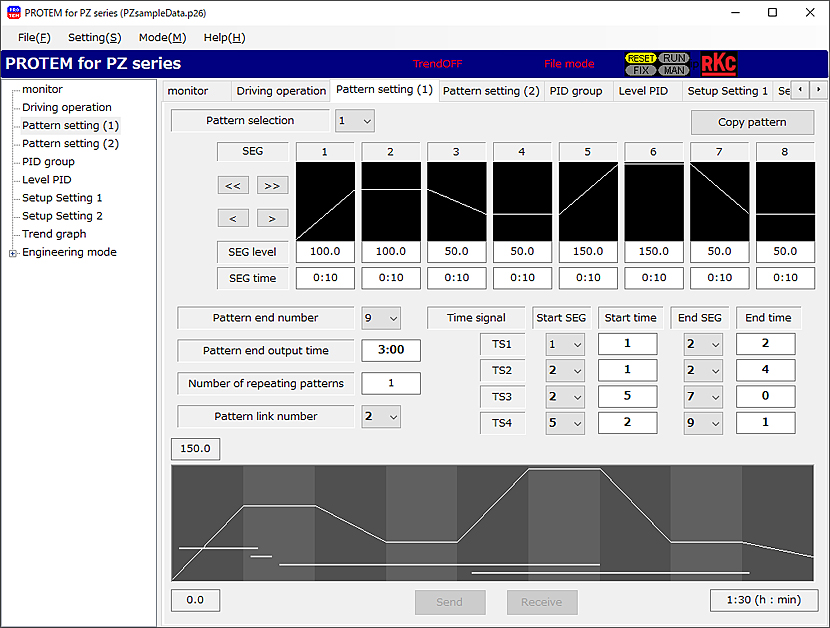Click the Receive button
Image resolution: width=830 pixels, height=628 pixels.
click(542, 602)
